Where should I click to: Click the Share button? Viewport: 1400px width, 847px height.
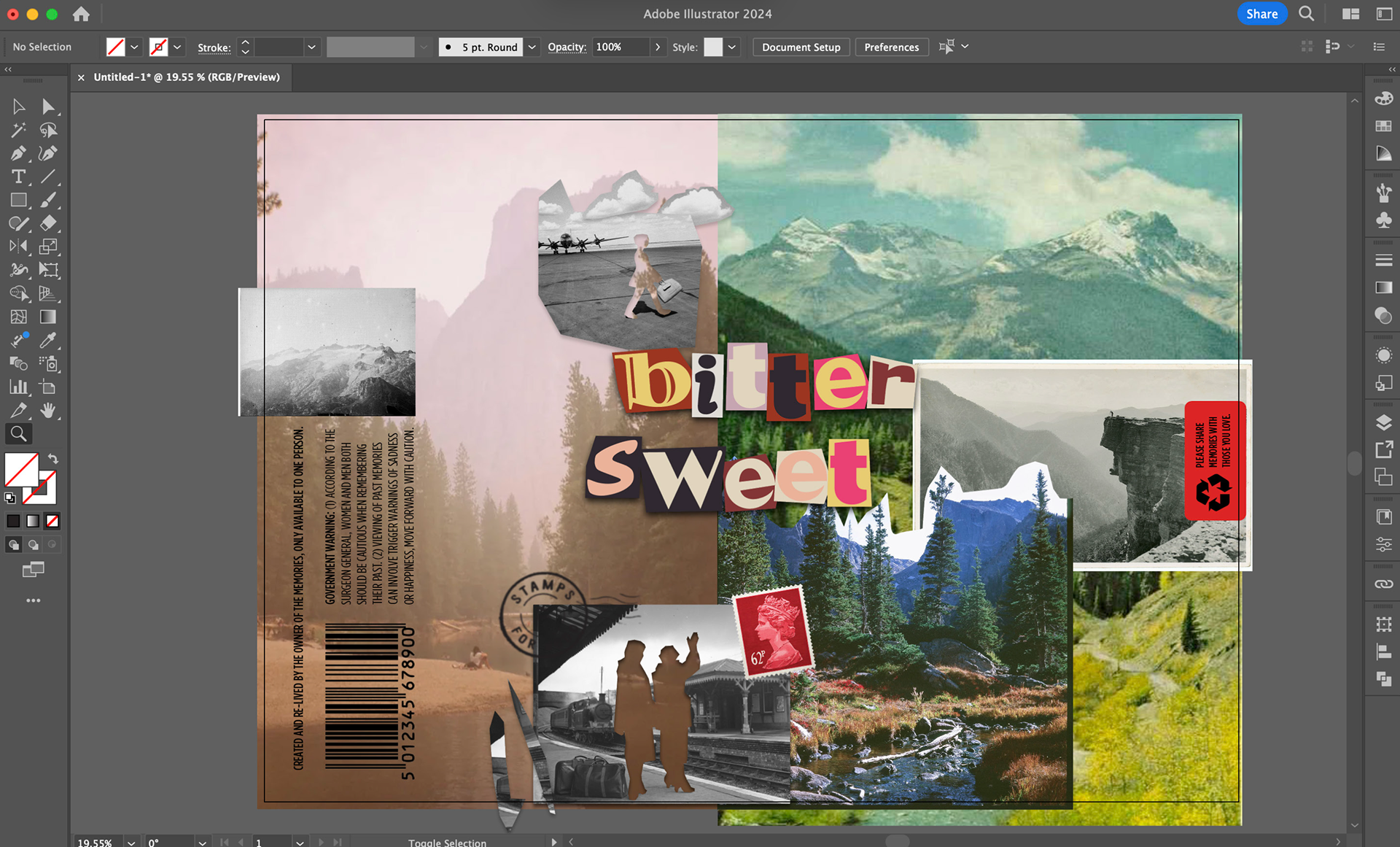1261,14
